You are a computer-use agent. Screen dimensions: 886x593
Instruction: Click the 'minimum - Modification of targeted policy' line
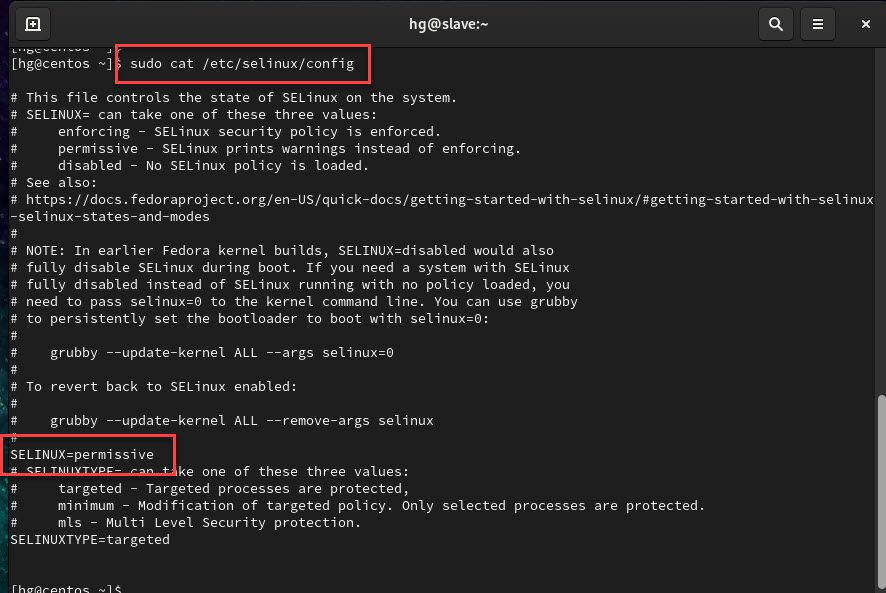381,505
